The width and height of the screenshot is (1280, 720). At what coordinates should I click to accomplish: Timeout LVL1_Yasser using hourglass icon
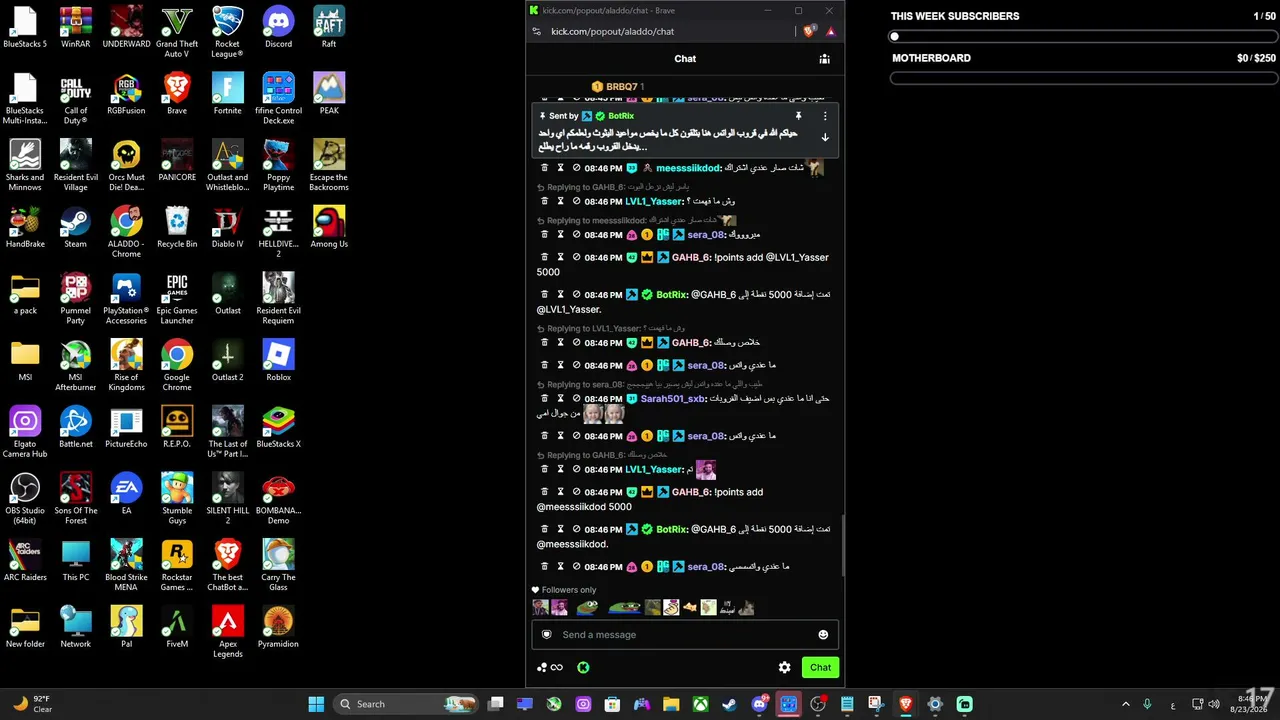pos(561,201)
